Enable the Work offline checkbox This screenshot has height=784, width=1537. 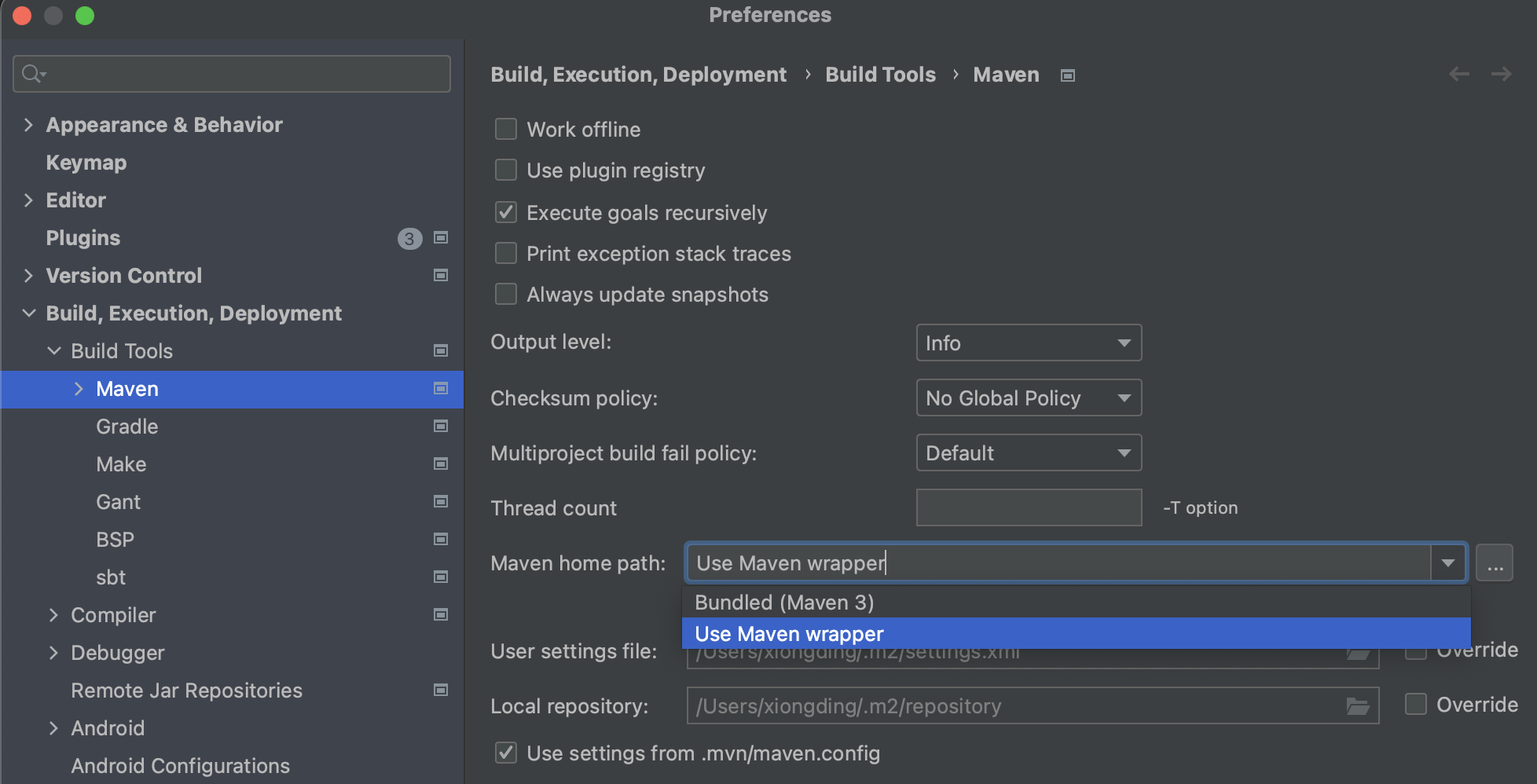click(x=506, y=129)
